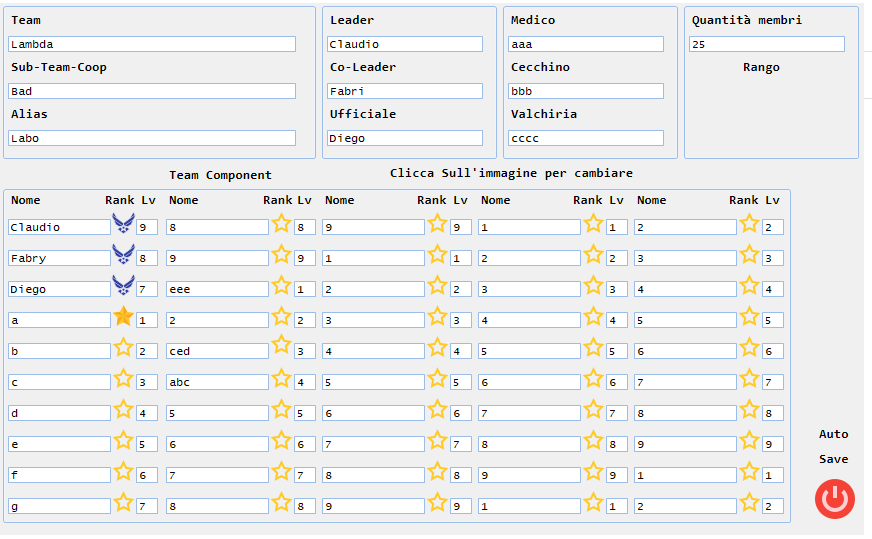
Task: Click the rank star next to member eee
Action: [x=281, y=285]
